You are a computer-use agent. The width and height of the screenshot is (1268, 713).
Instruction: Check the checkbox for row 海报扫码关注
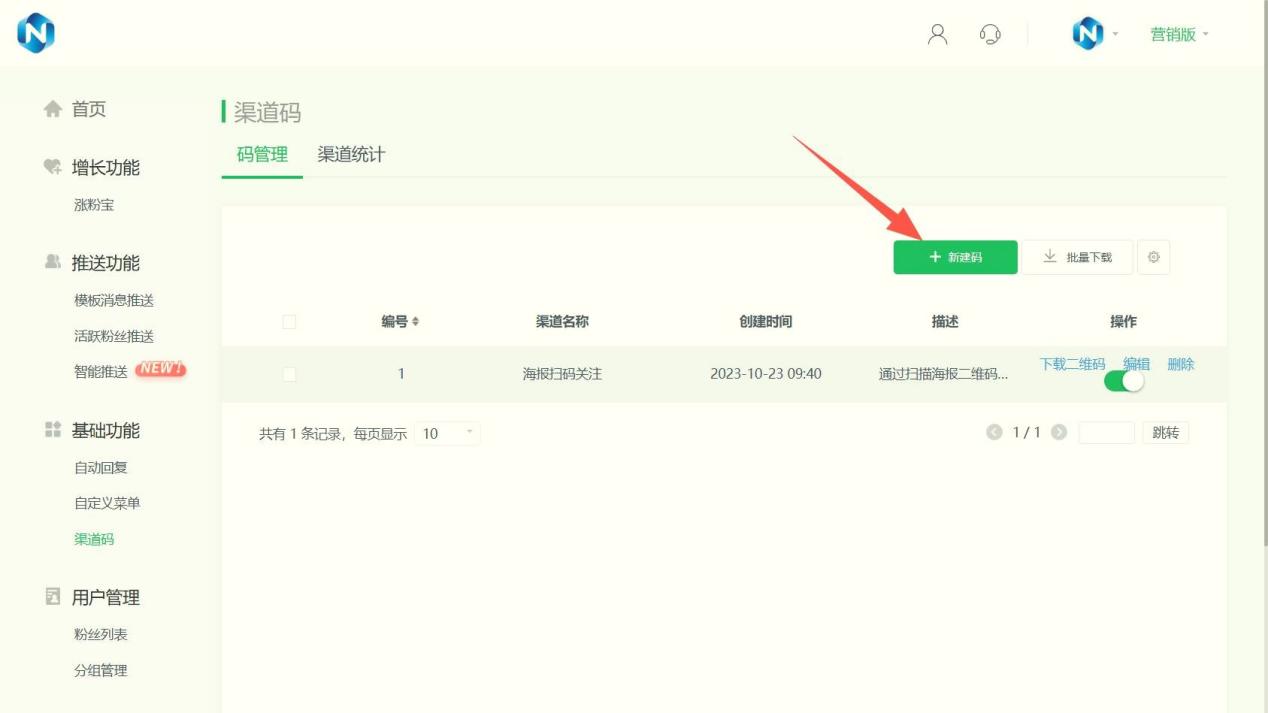coord(289,374)
